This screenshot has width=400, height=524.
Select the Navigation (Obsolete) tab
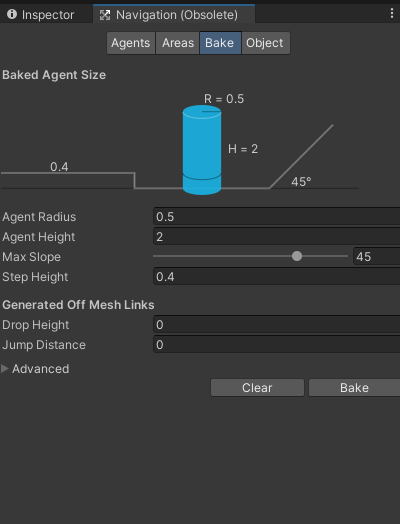coord(174,14)
